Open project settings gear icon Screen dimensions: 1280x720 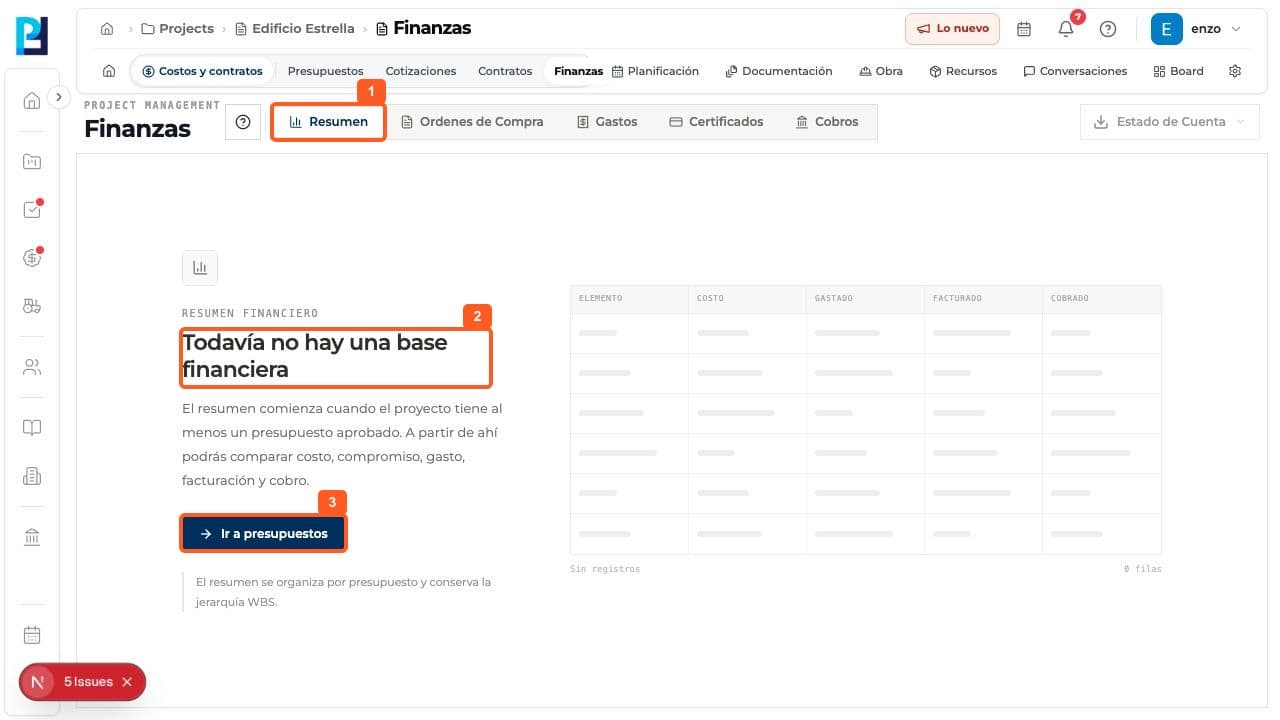coord(1235,71)
